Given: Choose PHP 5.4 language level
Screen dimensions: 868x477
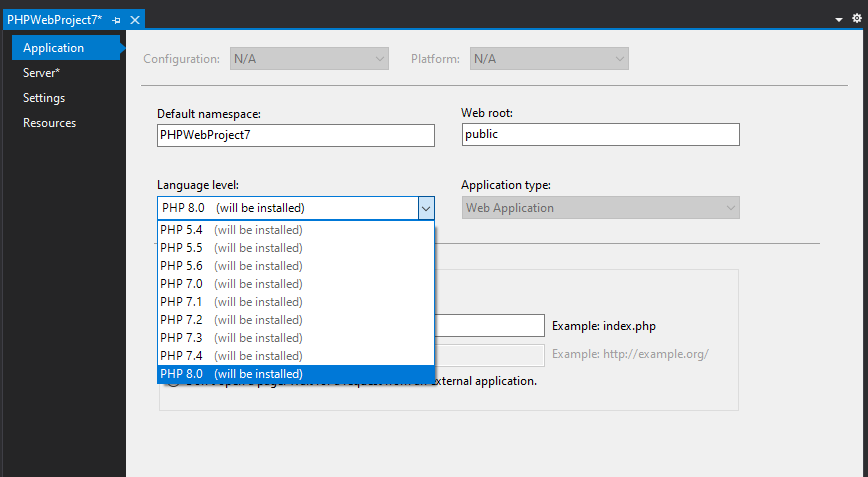Looking at the screenshot, I should 296,230.
